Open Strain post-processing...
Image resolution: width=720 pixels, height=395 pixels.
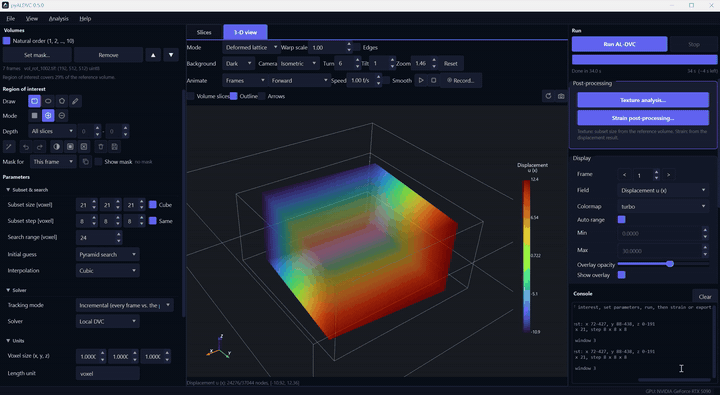tap(643, 118)
